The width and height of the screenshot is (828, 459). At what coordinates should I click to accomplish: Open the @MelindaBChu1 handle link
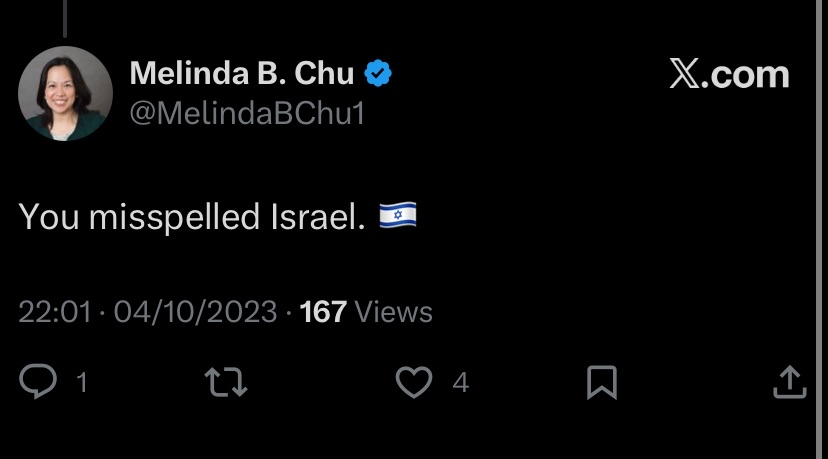pyautogui.click(x=247, y=113)
